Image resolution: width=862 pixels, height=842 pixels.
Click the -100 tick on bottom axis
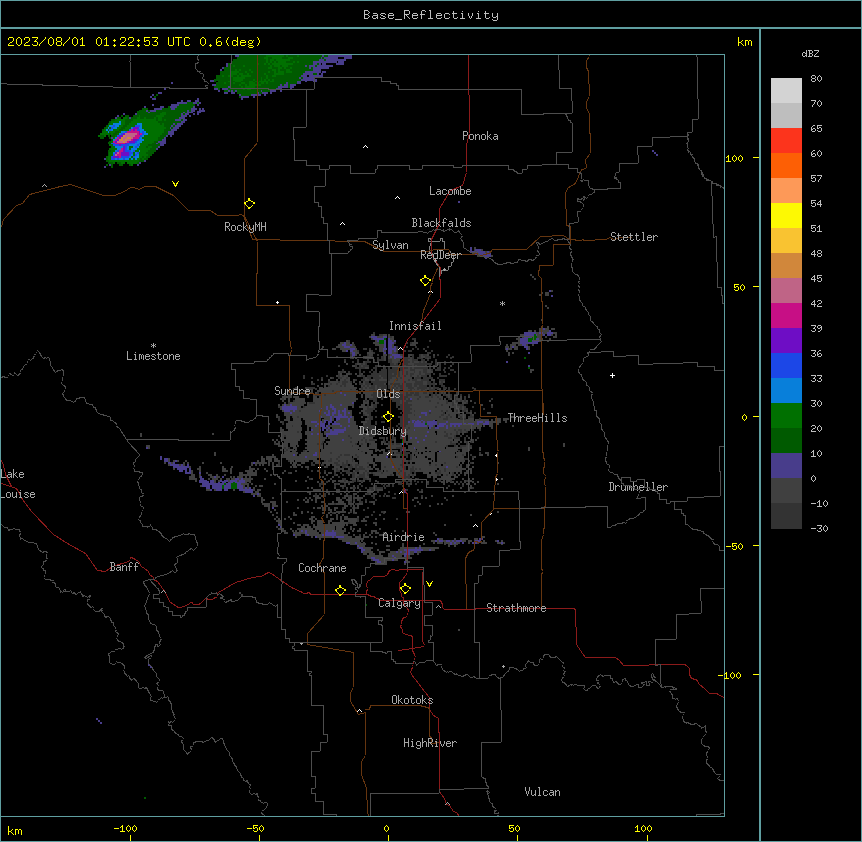(x=125, y=828)
